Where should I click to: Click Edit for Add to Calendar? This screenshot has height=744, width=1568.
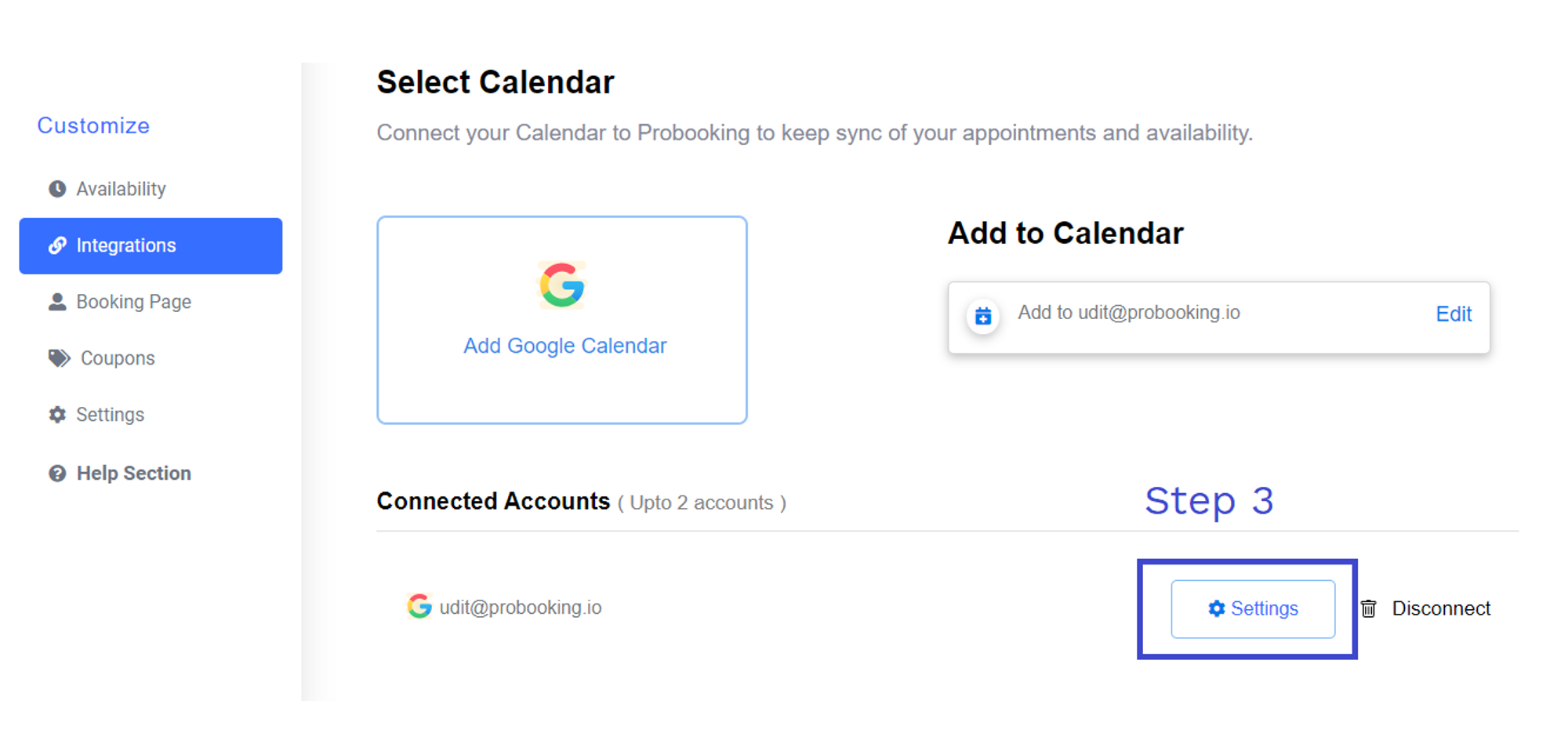coord(1454,314)
